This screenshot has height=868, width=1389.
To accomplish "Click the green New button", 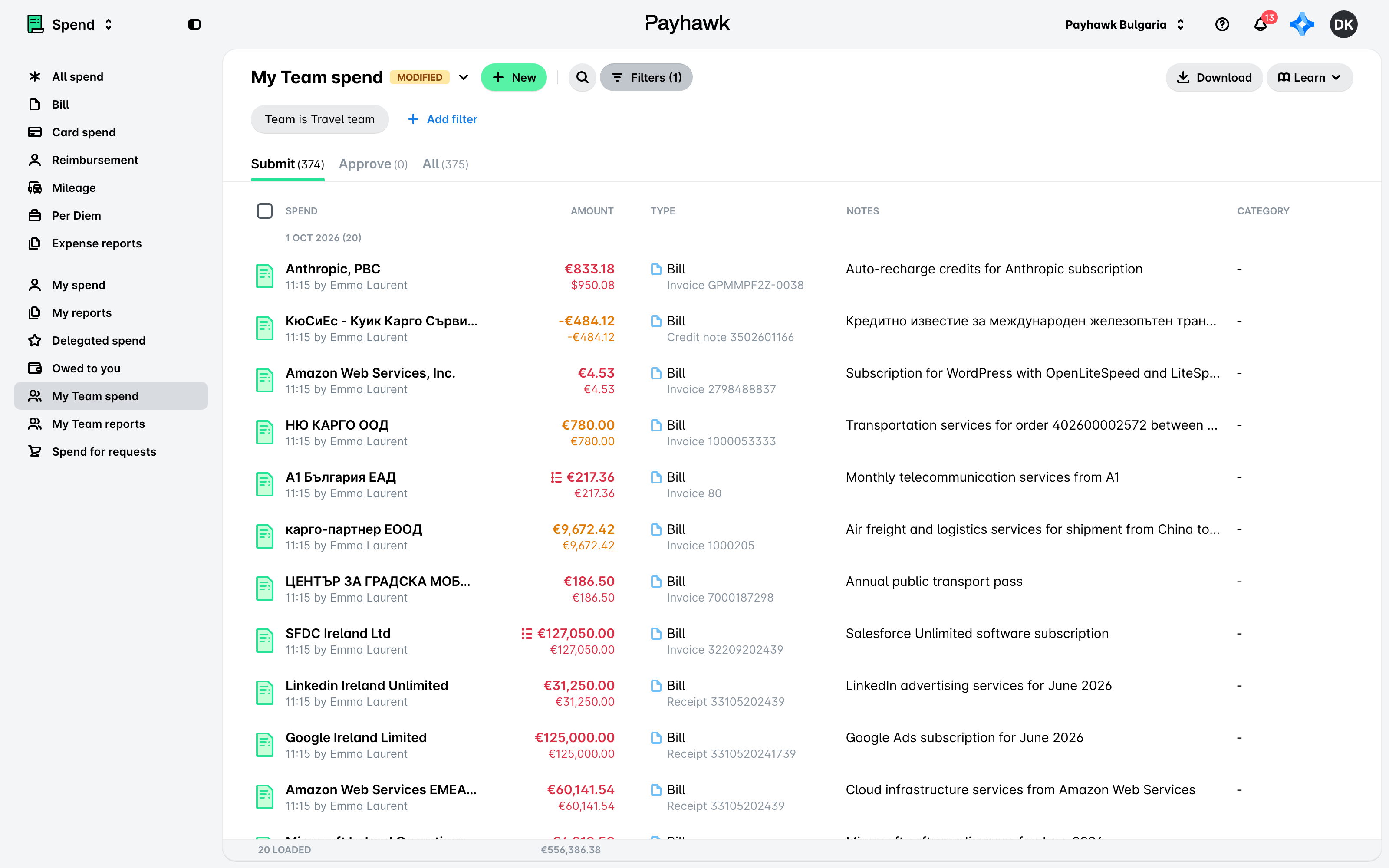I will pyautogui.click(x=513, y=78).
